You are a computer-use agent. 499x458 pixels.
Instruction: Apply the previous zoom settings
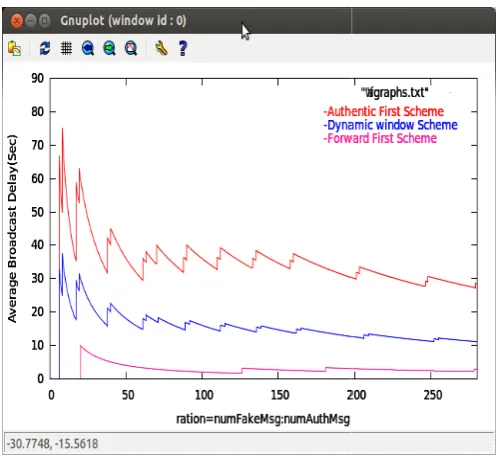(x=88, y=48)
